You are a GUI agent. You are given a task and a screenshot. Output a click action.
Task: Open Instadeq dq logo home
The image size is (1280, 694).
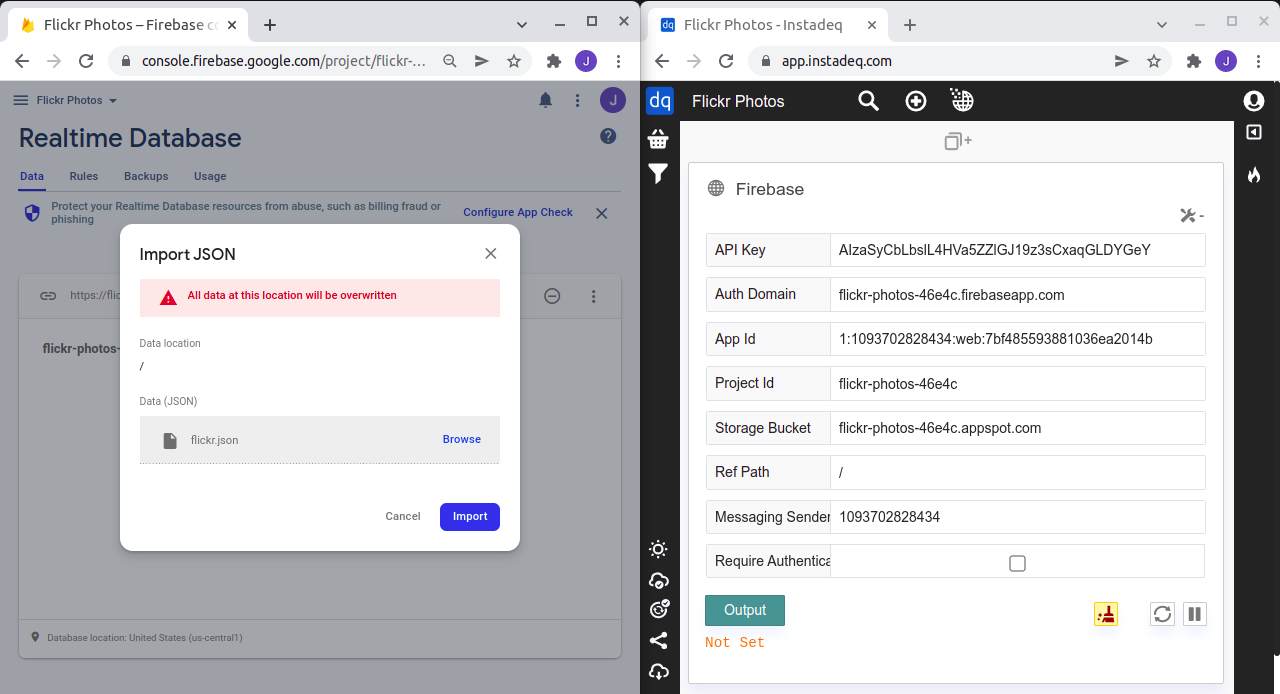[660, 101]
